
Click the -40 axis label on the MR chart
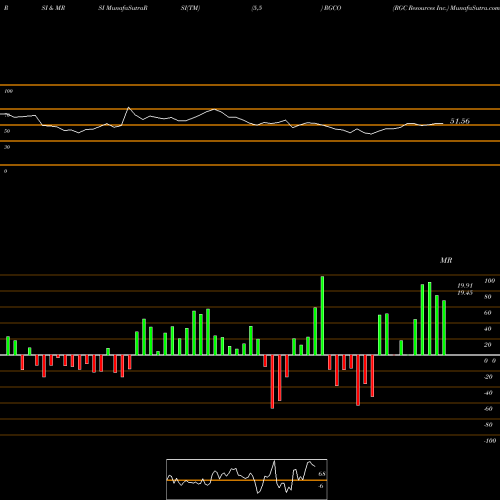488,393
